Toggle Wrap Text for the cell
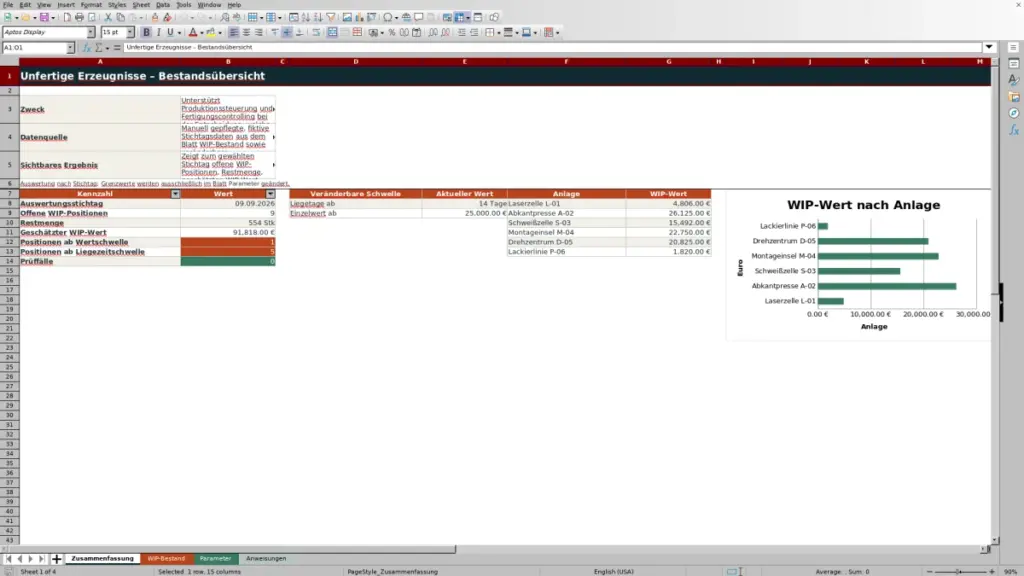The height and width of the screenshot is (576, 1024). click(x=316, y=33)
